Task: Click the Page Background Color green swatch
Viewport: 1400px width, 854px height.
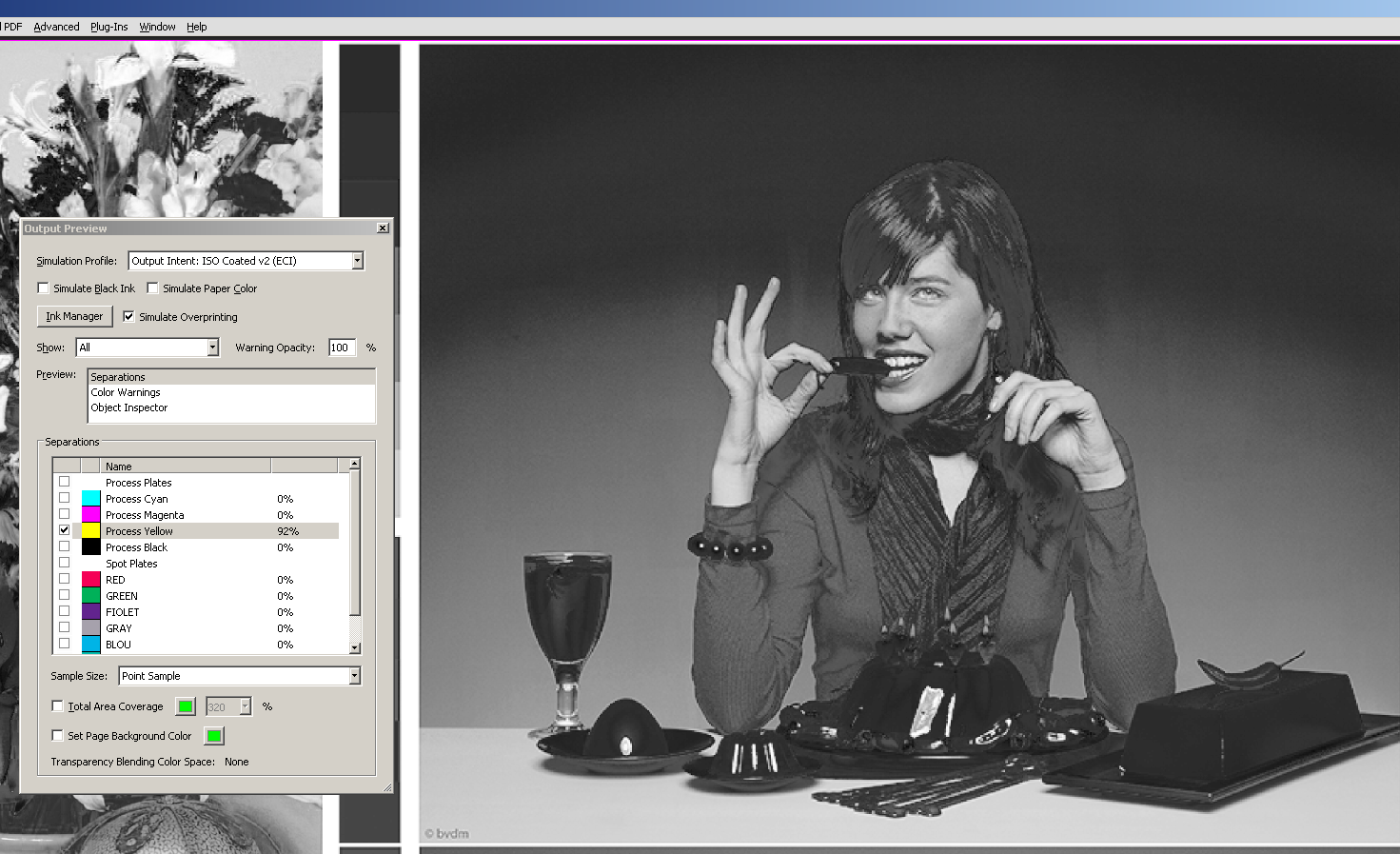Action: pos(214,736)
